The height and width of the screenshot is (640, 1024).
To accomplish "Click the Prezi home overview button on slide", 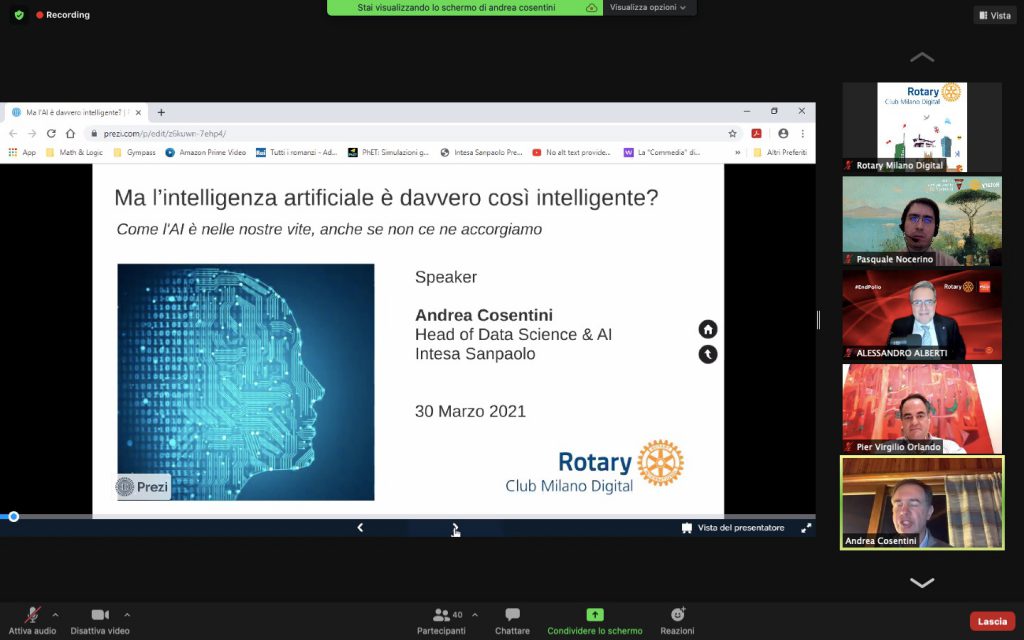I will tap(708, 328).
